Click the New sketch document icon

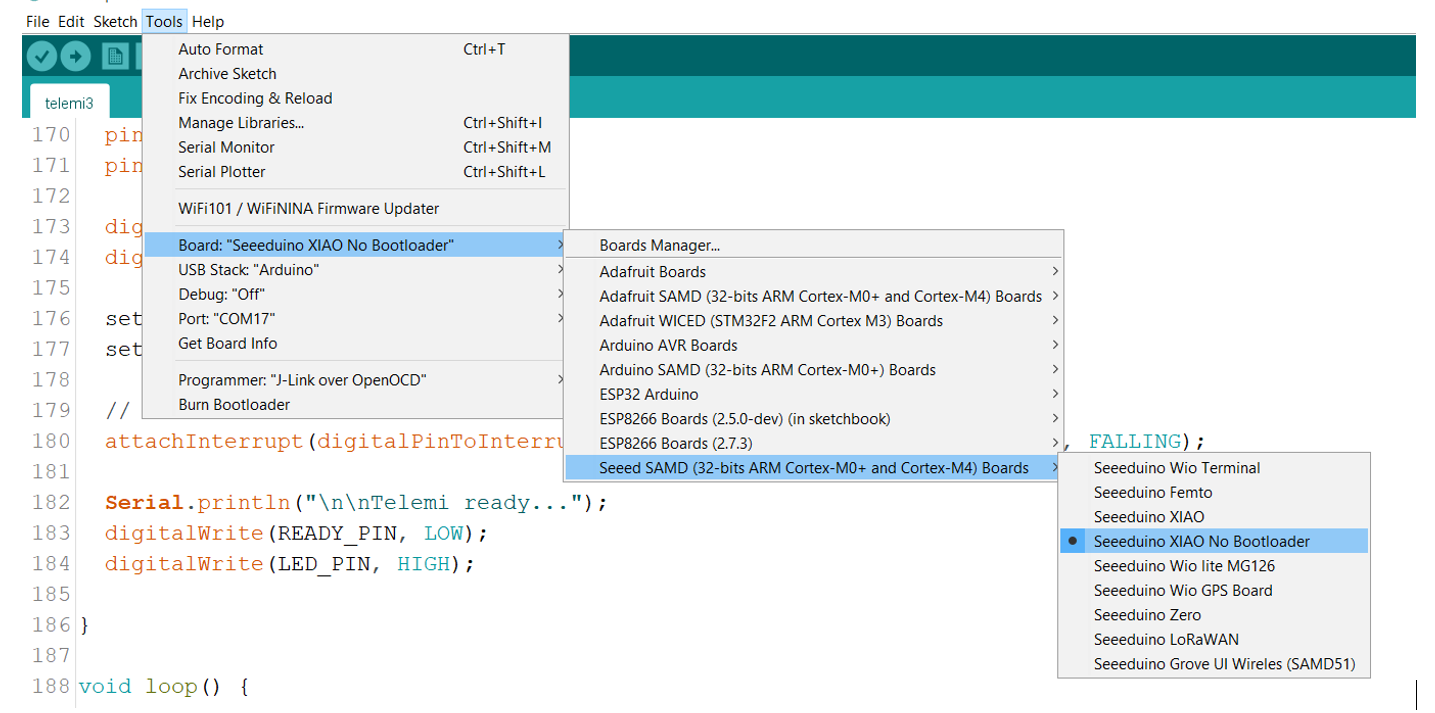[116, 57]
